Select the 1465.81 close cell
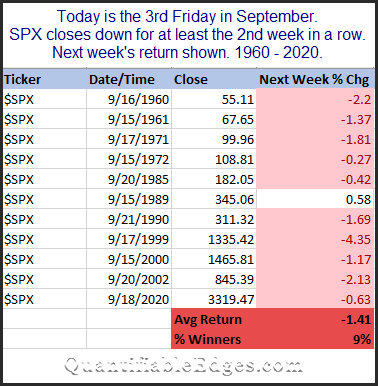The width and height of the screenshot is (378, 386). point(214,259)
